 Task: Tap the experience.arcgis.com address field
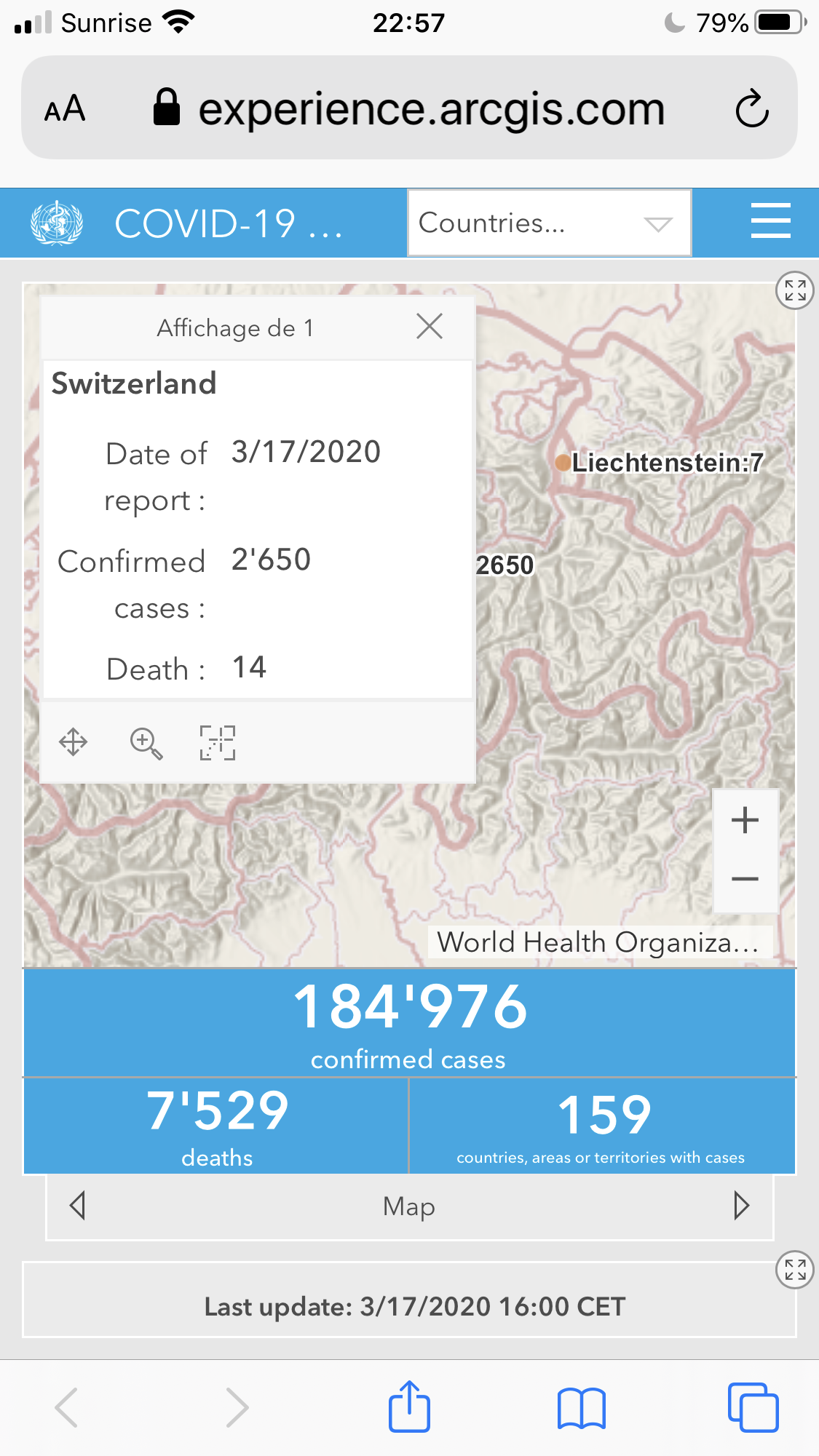431,109
